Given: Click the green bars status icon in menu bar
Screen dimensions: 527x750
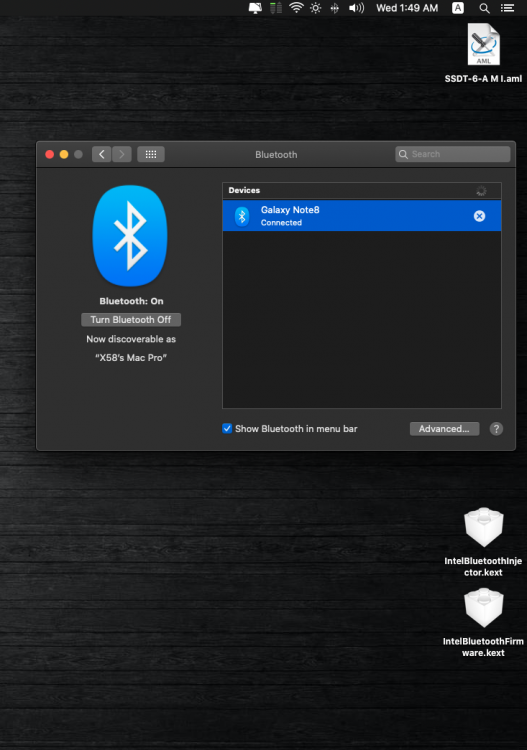Looking at the screenshot, I should [276, 8].
